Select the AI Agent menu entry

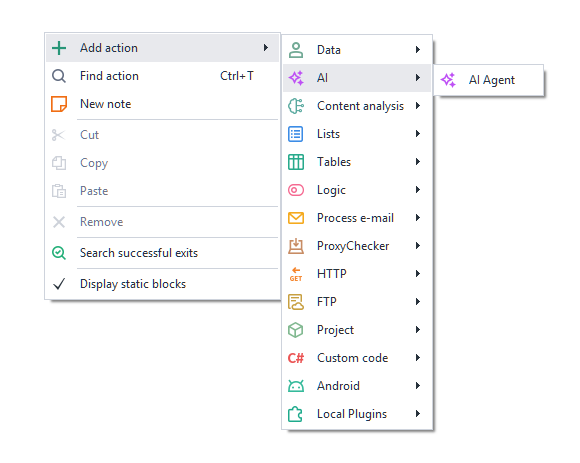pyautogui.click(x=488, y=80)
